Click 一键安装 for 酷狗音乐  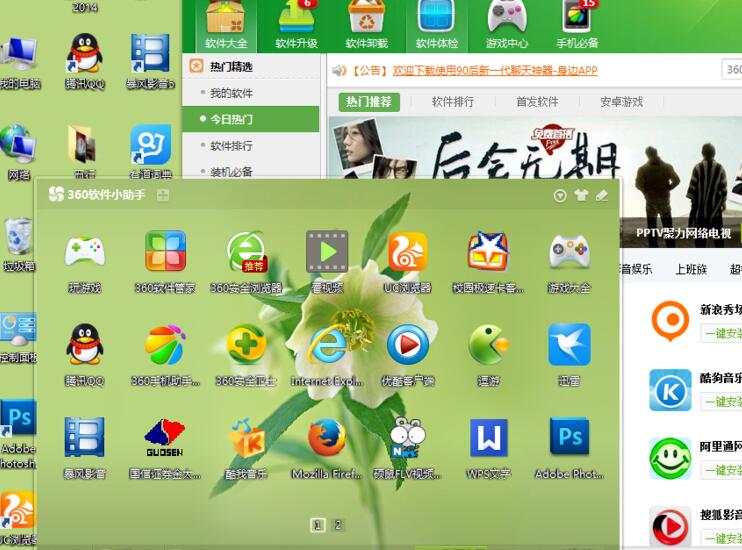pos(721,402)
